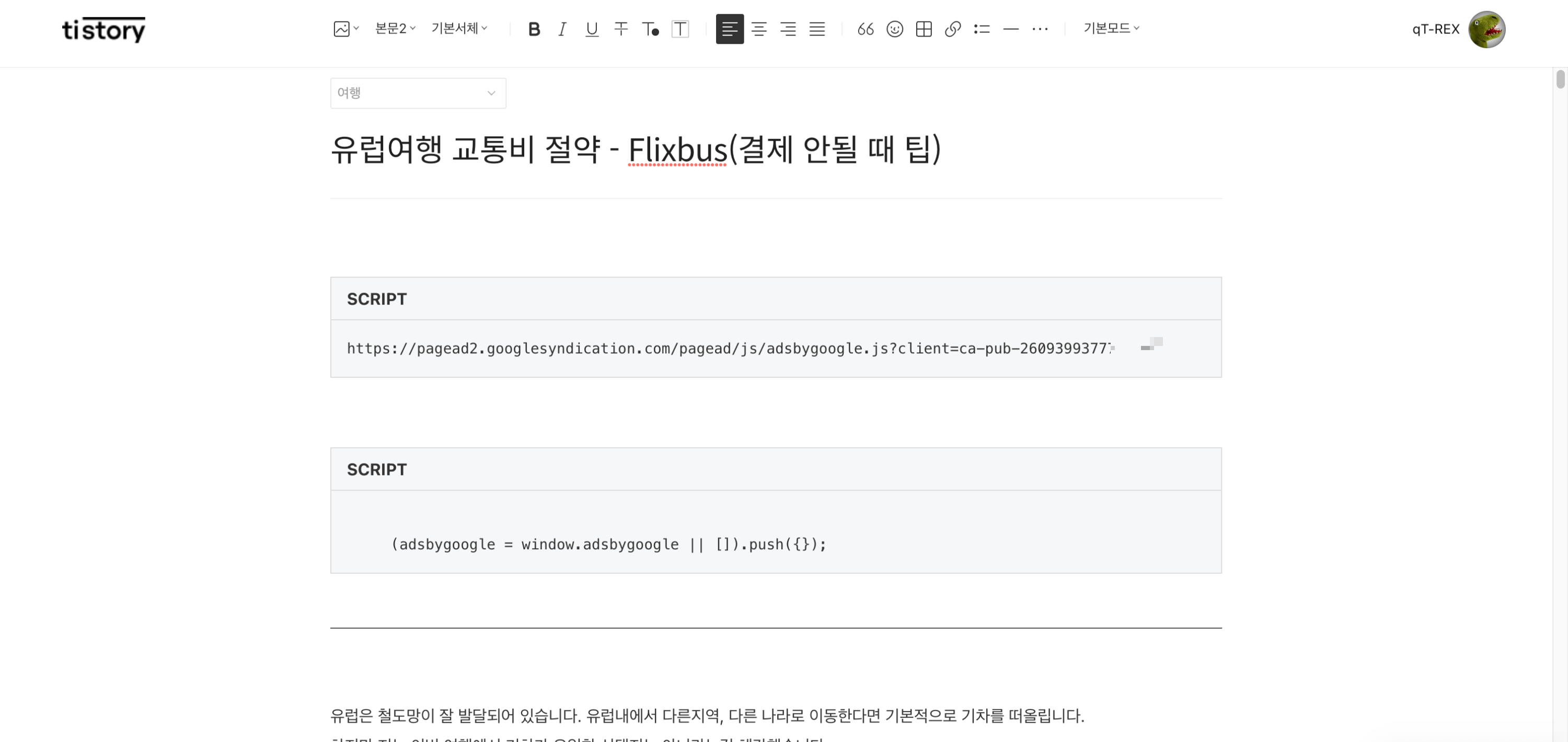Toggle justified text alignment
This screenshot has width=1568, height=742.
pos(817,29)
